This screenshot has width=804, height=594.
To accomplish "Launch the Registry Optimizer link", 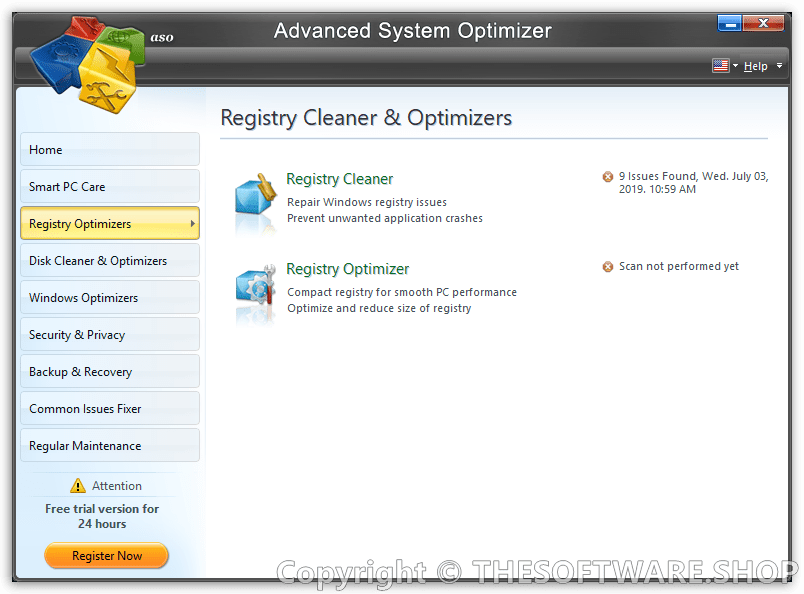I will click(x=348, y=269).
